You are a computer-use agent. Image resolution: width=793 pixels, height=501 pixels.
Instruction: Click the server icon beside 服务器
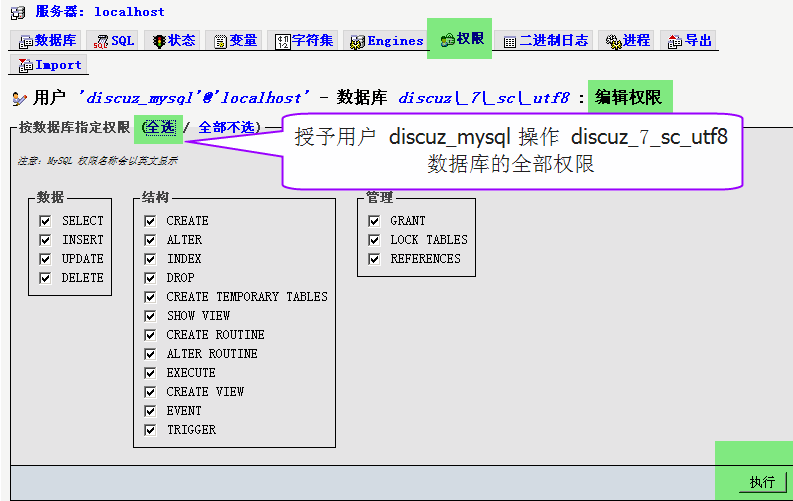point(18,13)
